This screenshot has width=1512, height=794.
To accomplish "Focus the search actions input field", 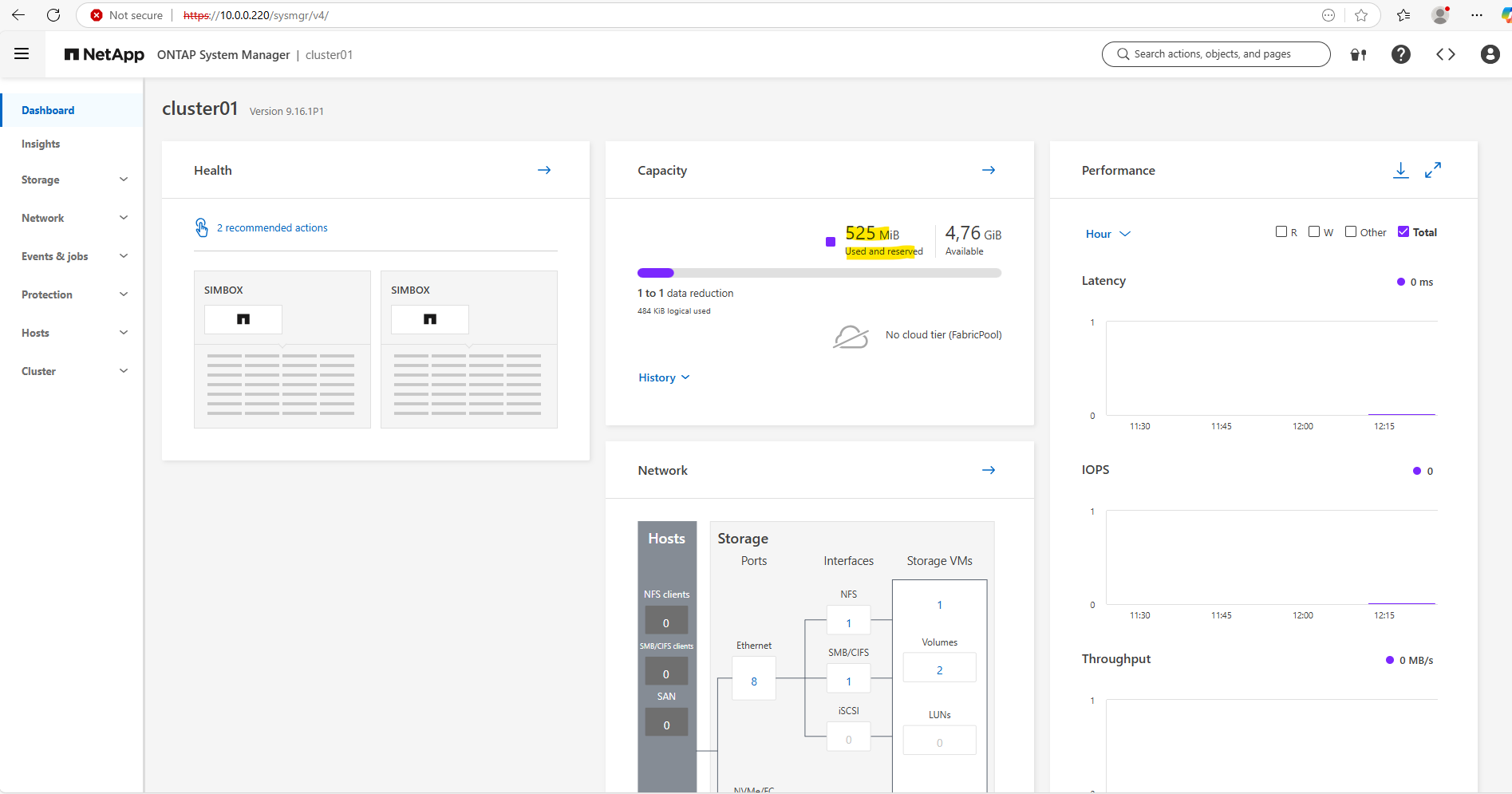I will pyautogui.click(x=1216, y=54).
